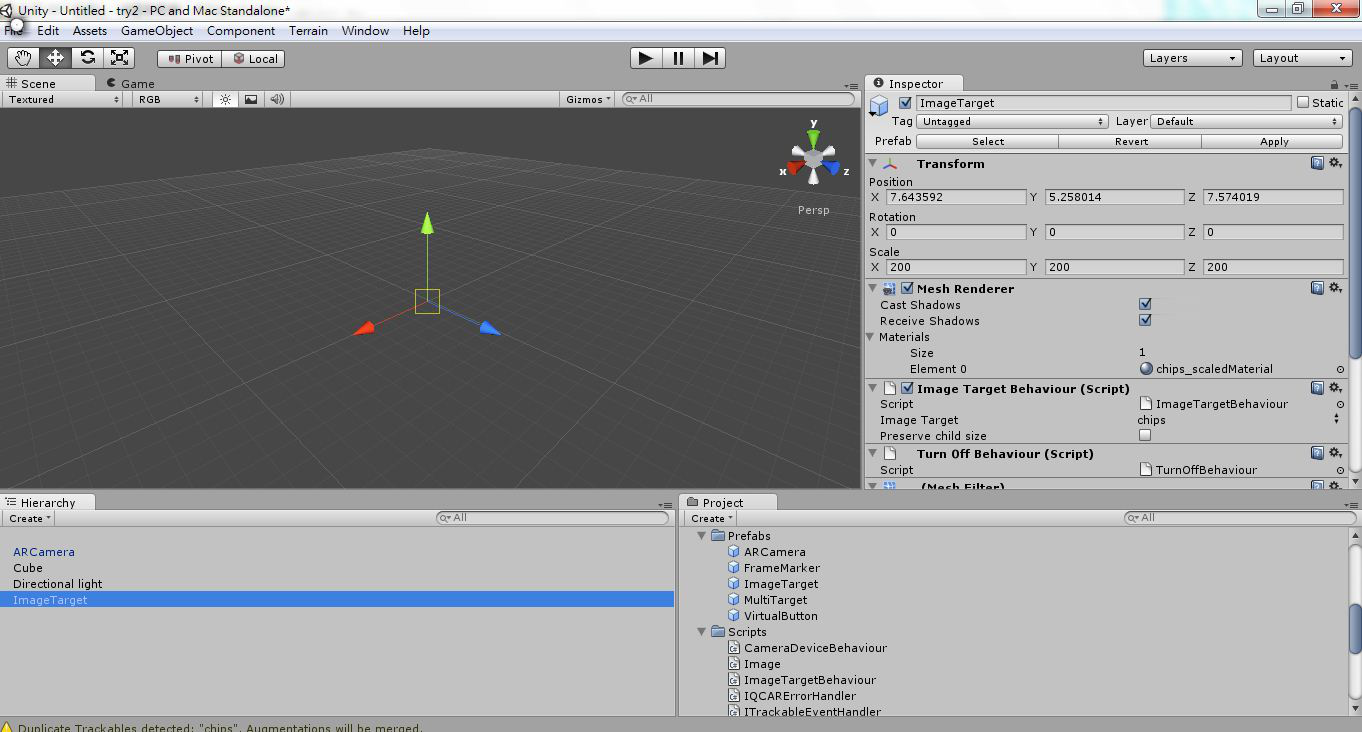
Task: Click the Step forward button
Action: [710, 58]
